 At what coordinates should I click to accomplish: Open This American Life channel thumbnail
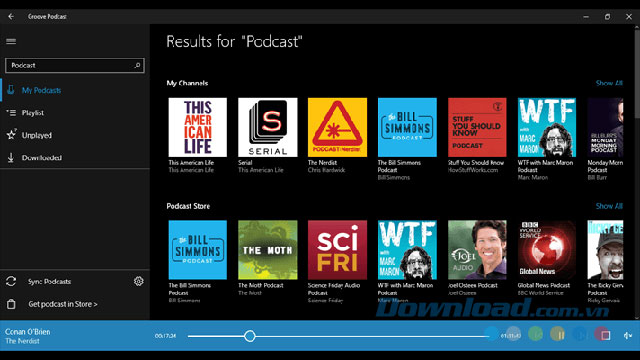(x=198, y=127)
